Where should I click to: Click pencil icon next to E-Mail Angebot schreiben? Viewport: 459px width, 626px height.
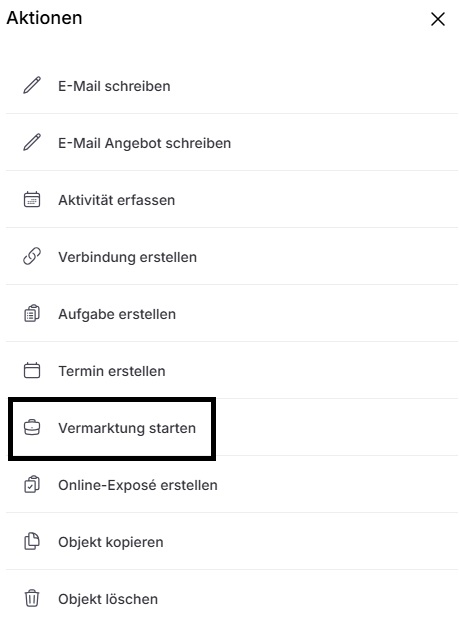[32, 142]
